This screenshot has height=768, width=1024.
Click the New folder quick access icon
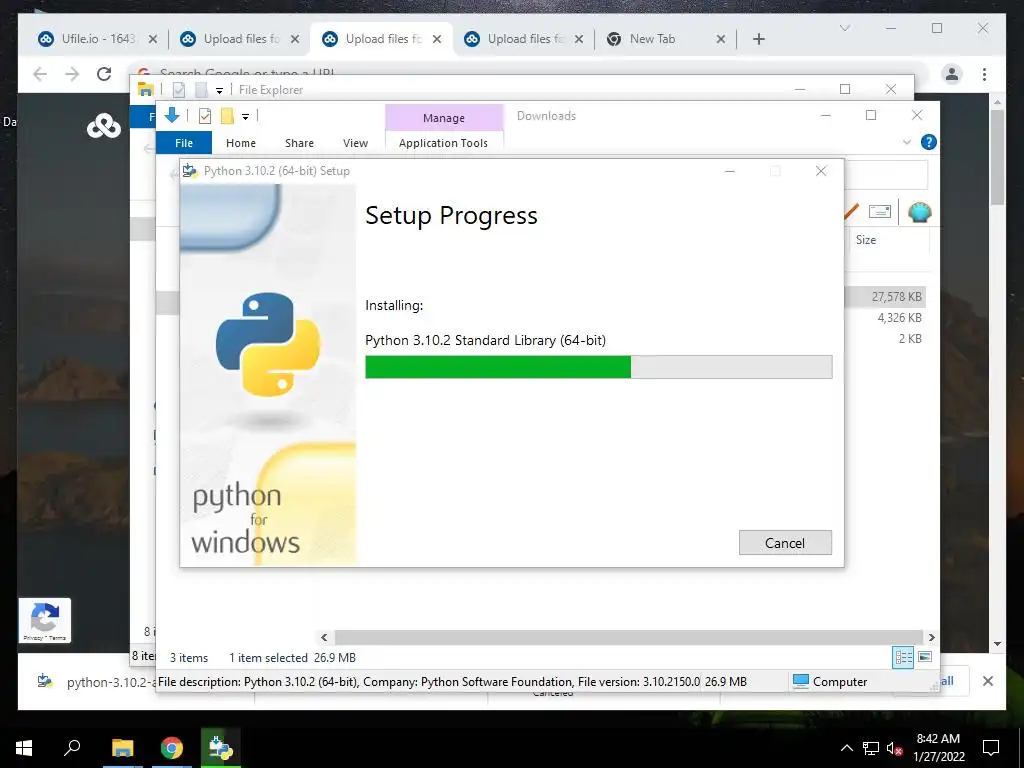(227, 116)
